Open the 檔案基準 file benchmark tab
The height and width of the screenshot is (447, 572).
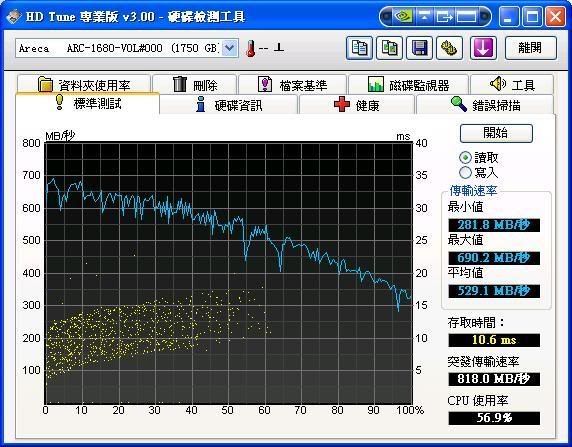pyautogui.click(x=293, y=85)
